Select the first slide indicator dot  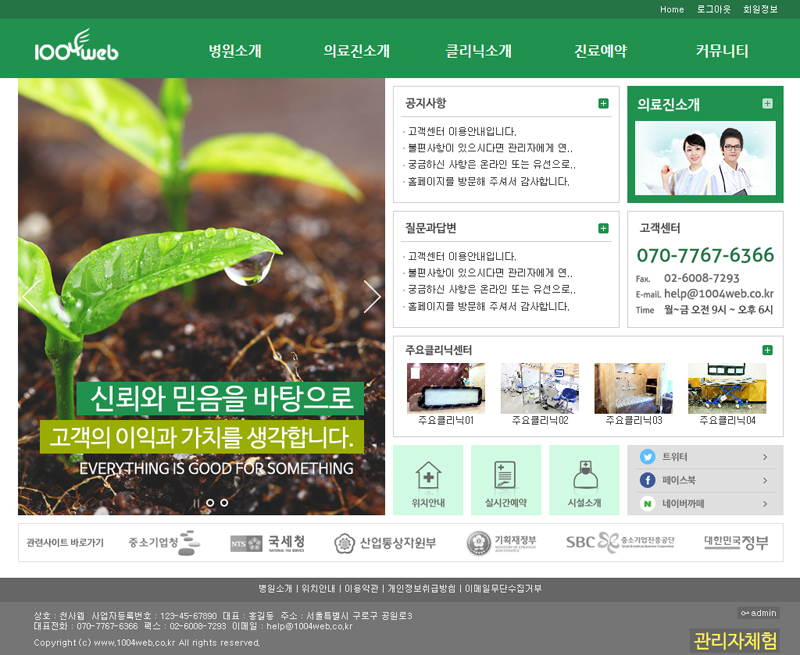196,503
